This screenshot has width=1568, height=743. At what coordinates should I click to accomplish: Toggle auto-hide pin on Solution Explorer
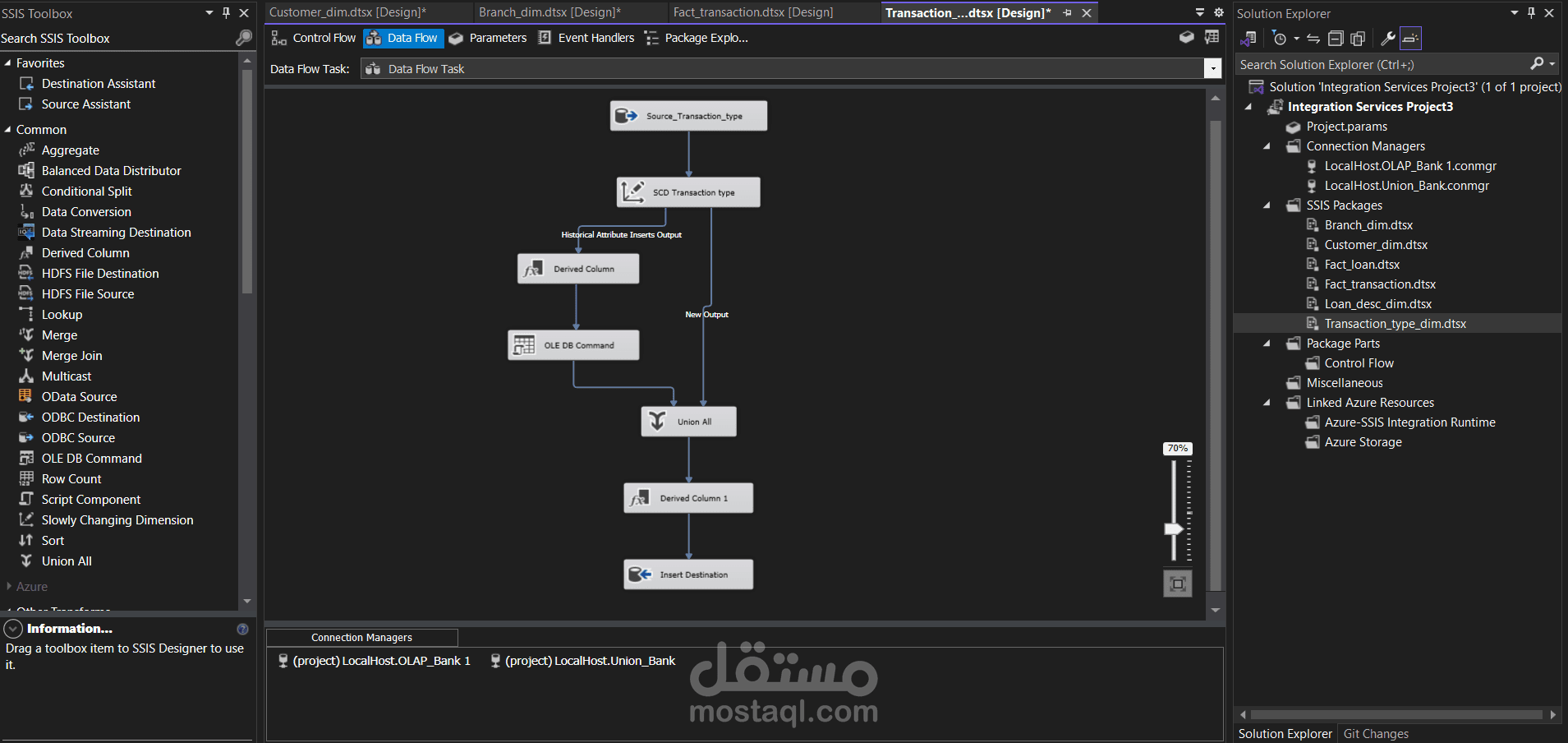[x=1531, y=13]
